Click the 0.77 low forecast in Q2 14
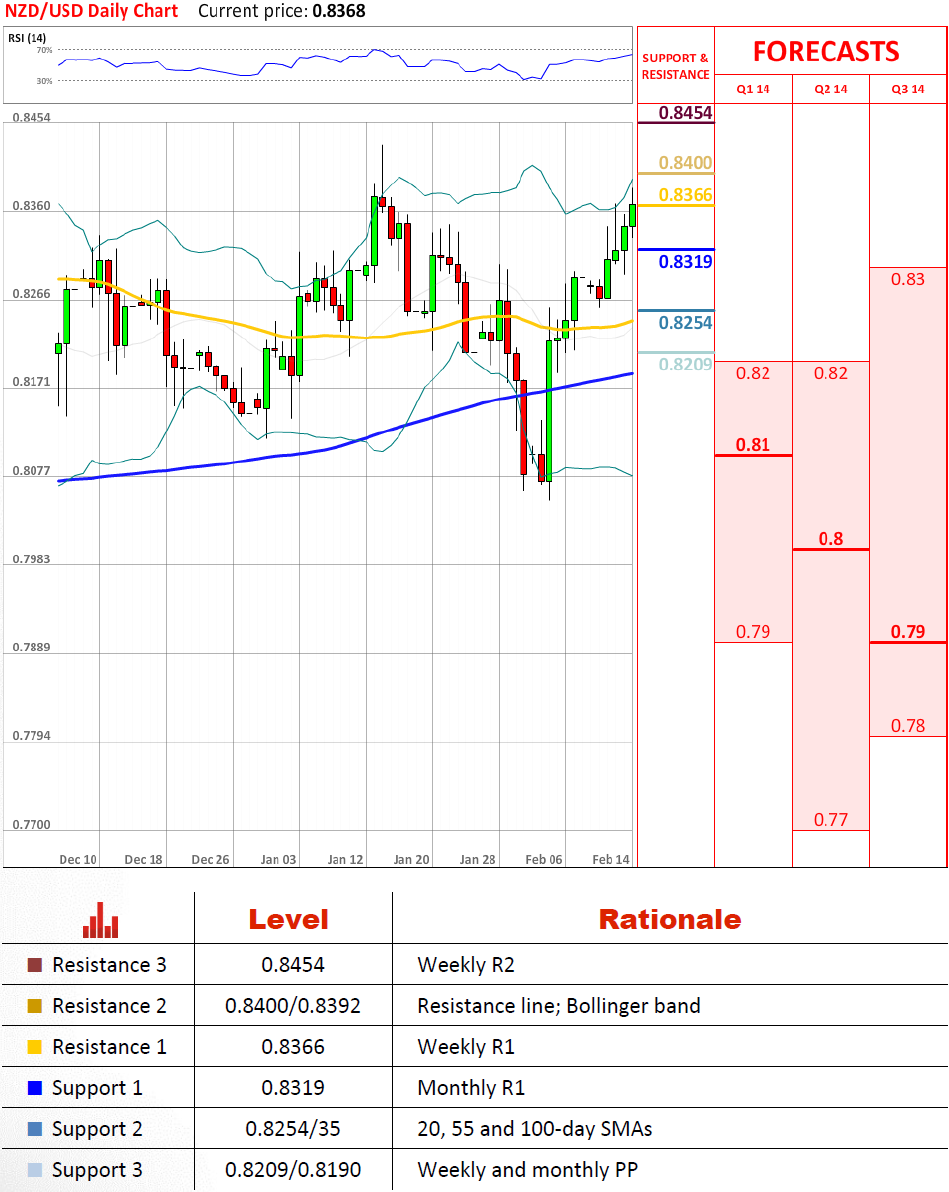Viewport: 949px width, 1192px height. tap(830, 820)
